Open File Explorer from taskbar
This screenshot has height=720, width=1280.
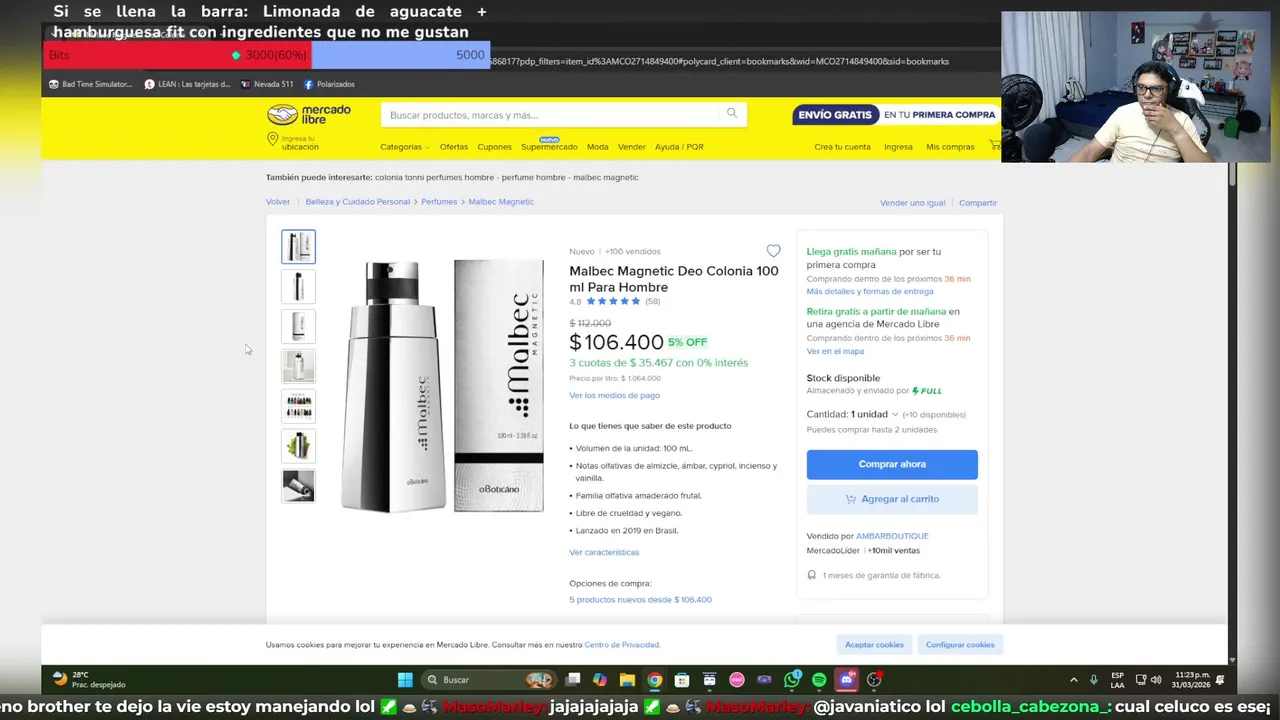click(627, 680)
